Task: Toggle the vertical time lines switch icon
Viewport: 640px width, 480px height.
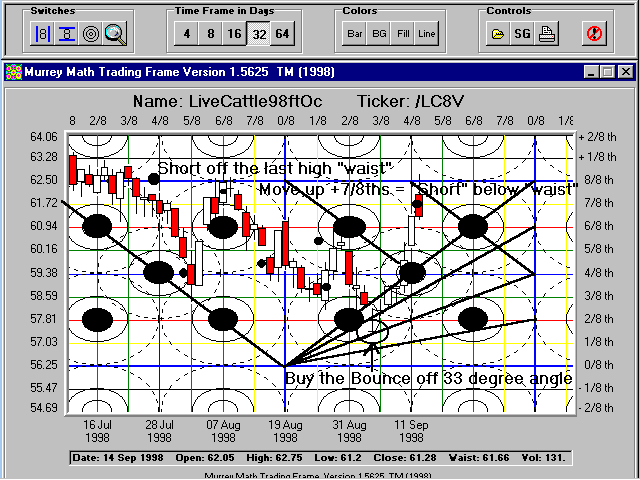Action: coord(42,33)
